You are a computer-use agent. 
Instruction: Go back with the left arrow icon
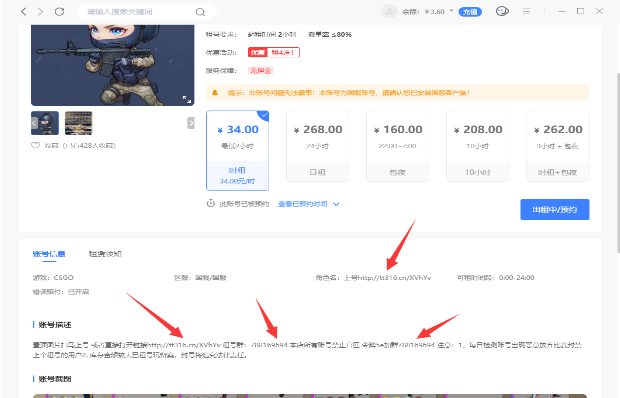[24, 12]
